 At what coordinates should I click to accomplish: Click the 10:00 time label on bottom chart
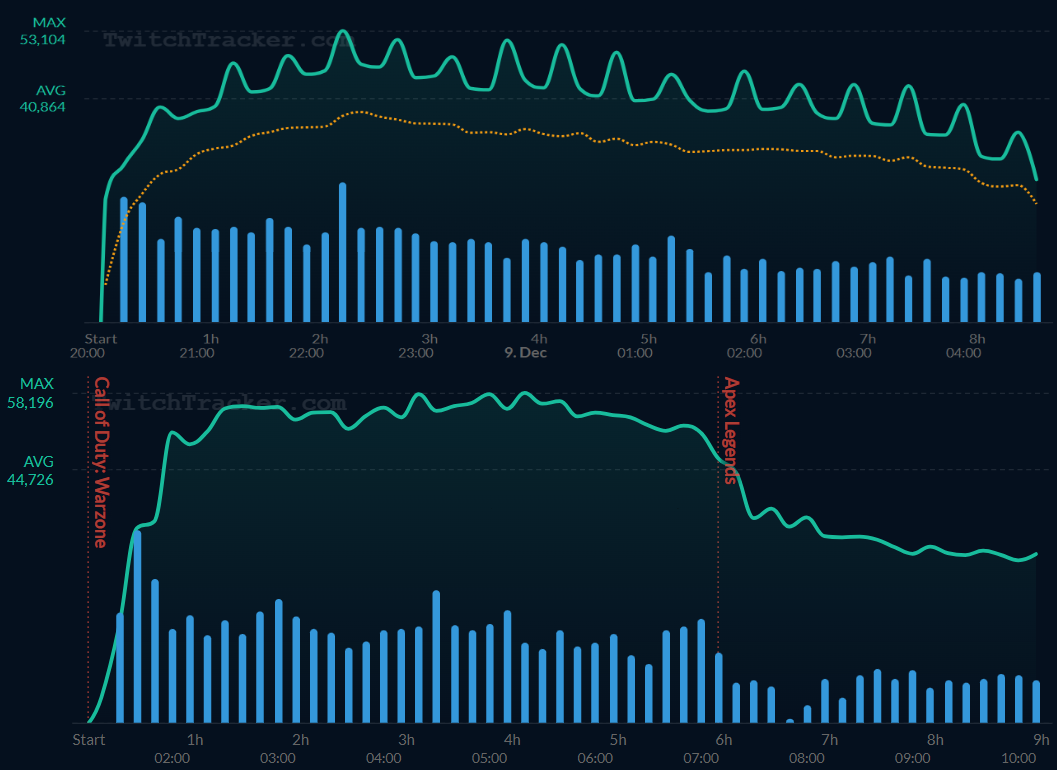click(x=1019, y=759)
